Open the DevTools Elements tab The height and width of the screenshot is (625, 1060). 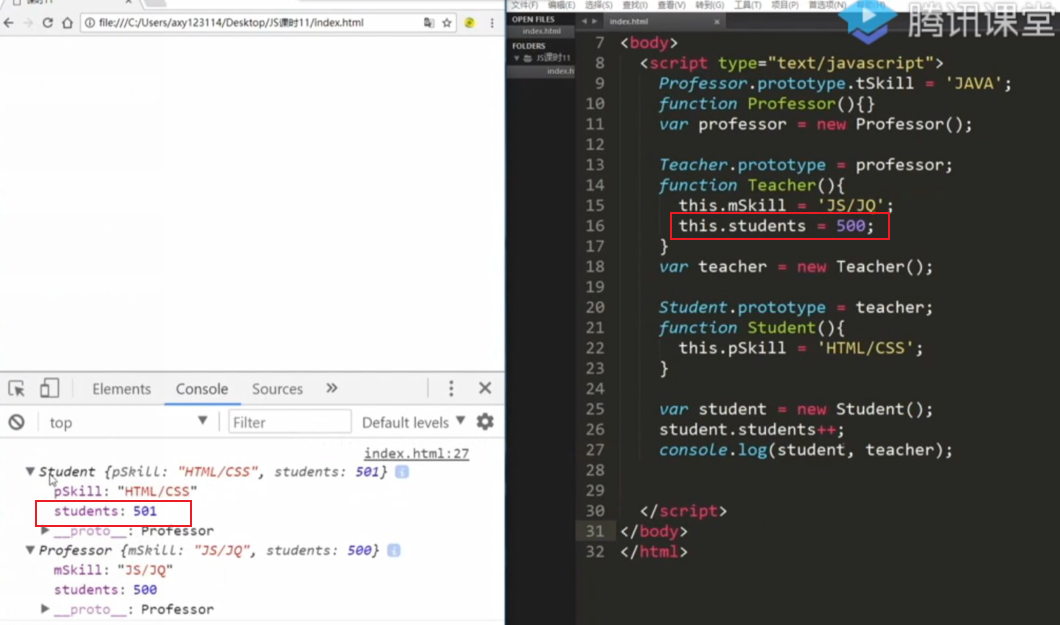pos(122,389)
